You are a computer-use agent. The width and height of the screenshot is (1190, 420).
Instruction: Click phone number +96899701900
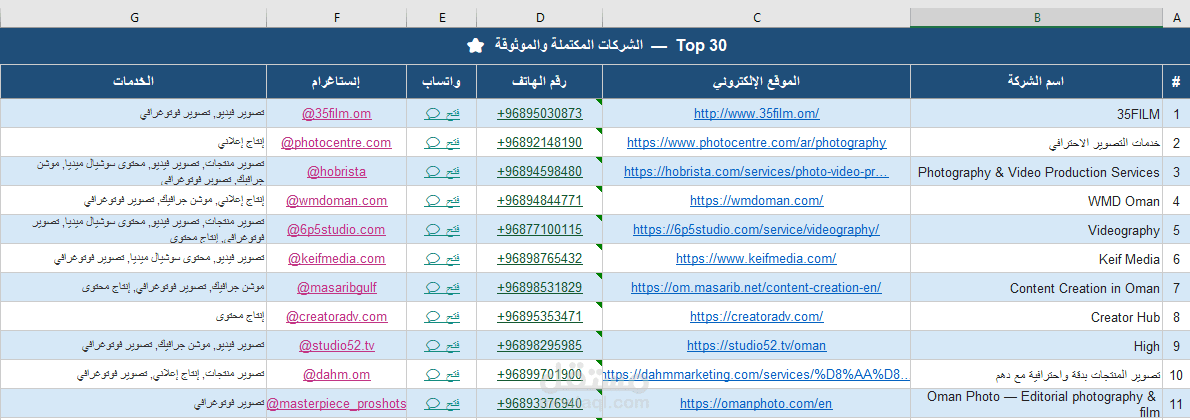540,374
